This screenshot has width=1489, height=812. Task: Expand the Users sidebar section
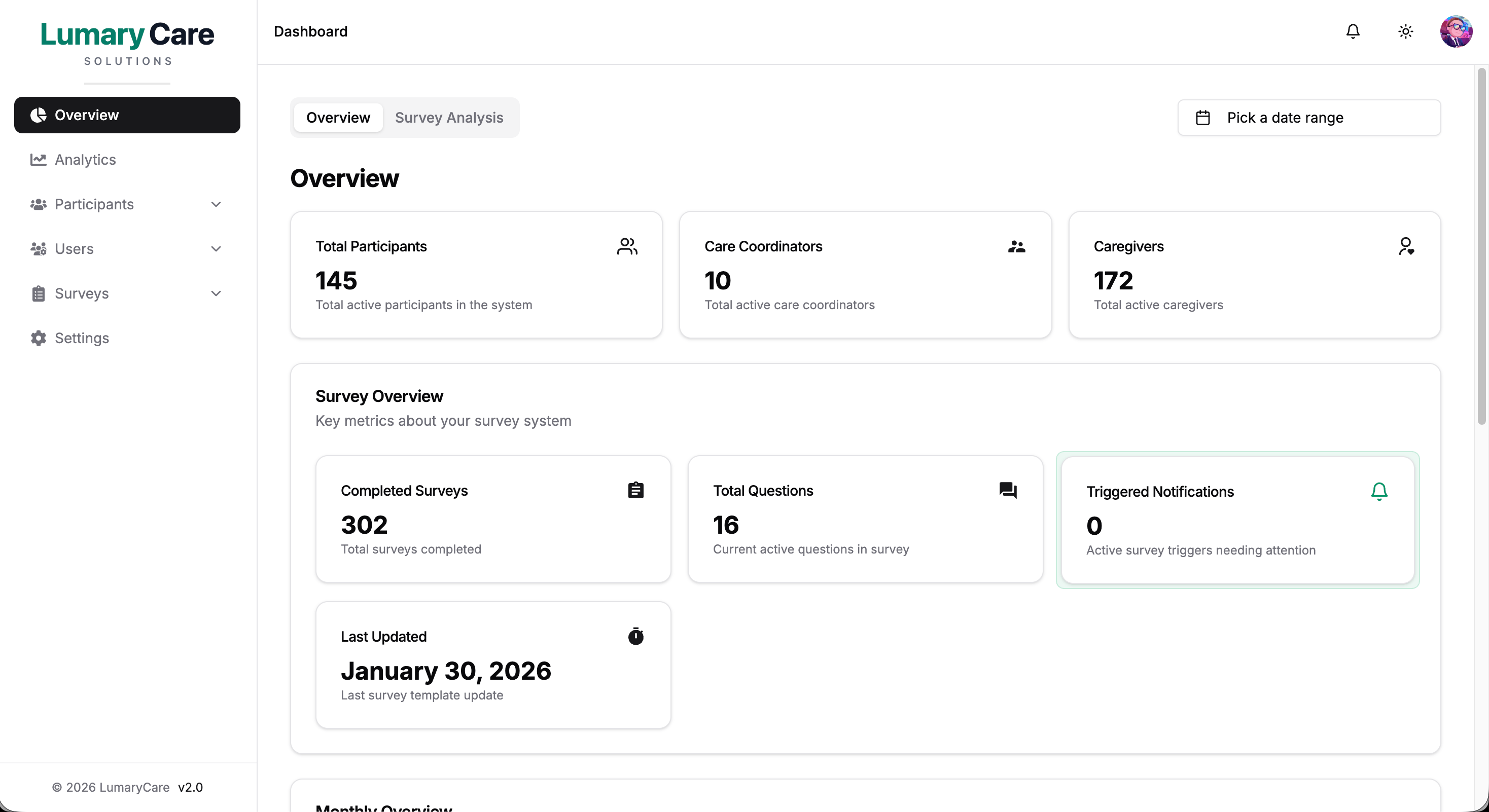(216, 248)
